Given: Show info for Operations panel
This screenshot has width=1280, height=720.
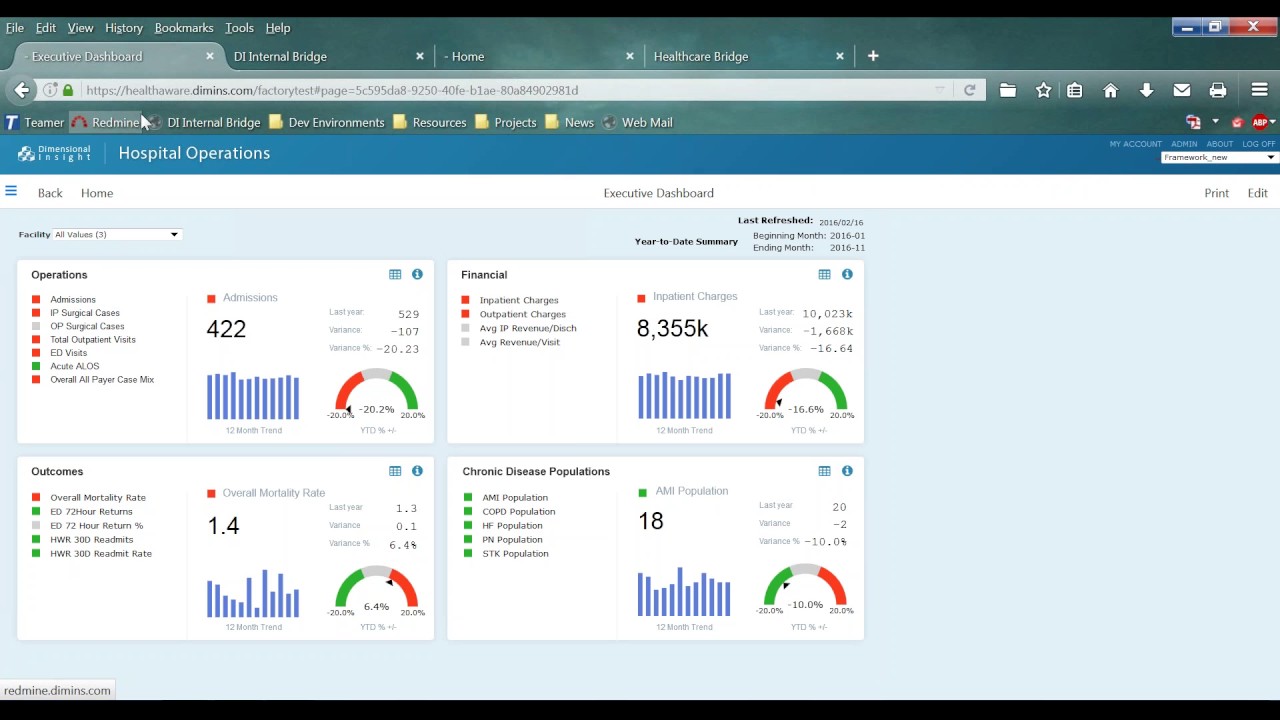Looking at the screenshot, I should [x=417, y=274].
